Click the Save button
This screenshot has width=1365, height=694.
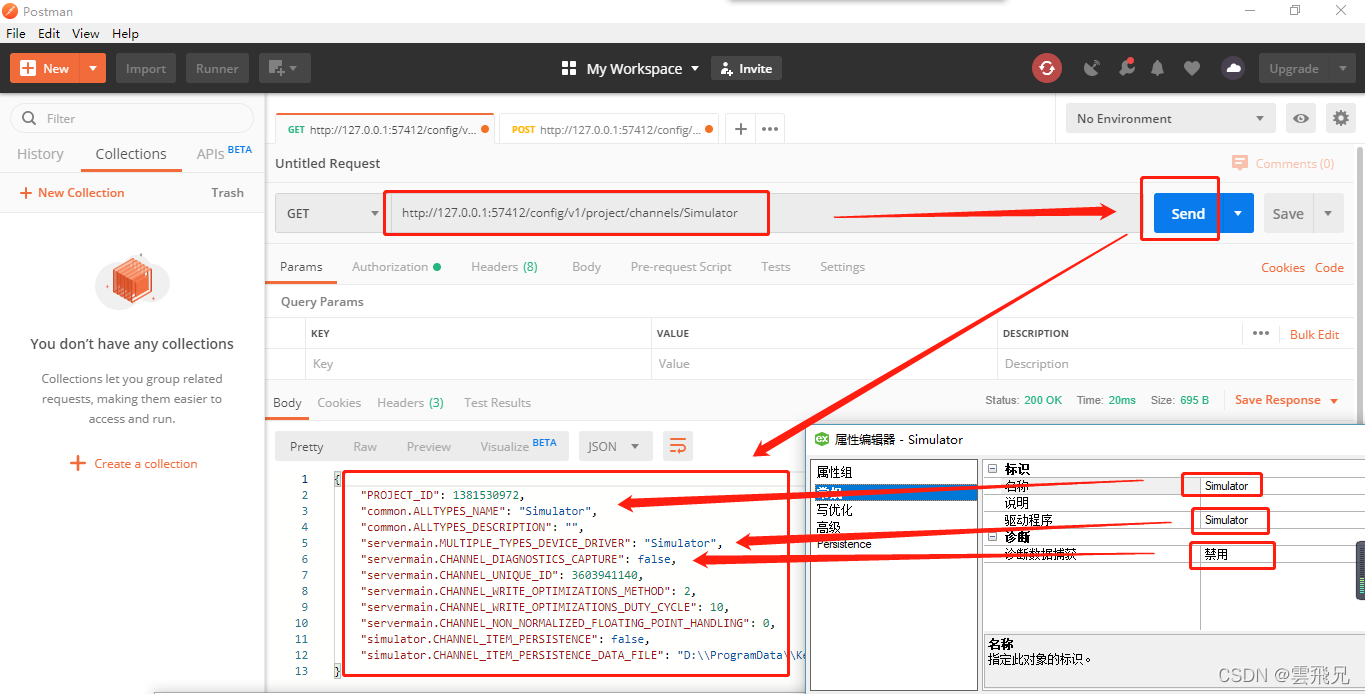click(x=1288, y=213)
